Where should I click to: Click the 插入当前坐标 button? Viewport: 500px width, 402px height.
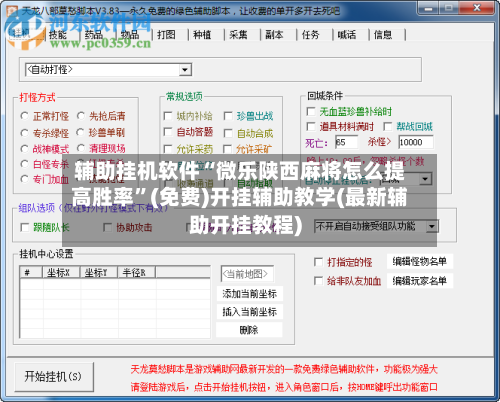250,312
